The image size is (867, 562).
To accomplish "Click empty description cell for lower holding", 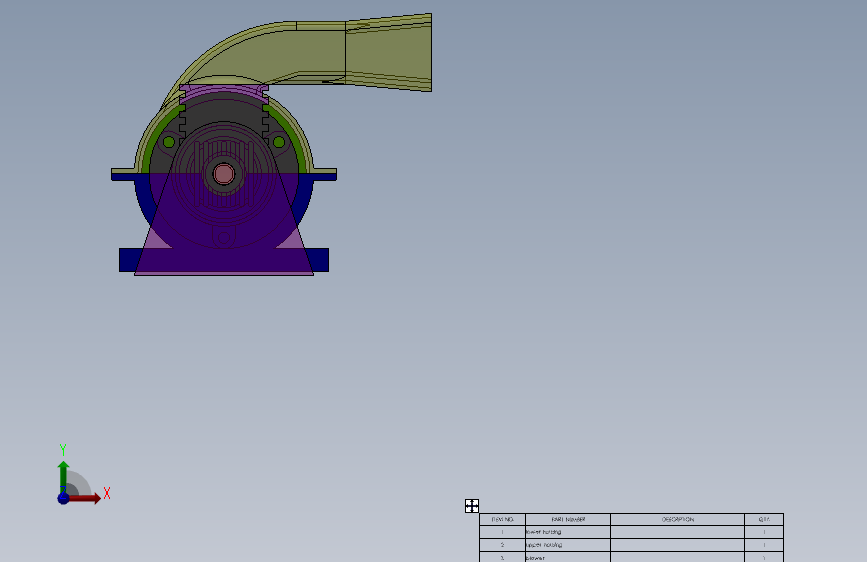I will point(677,532).
